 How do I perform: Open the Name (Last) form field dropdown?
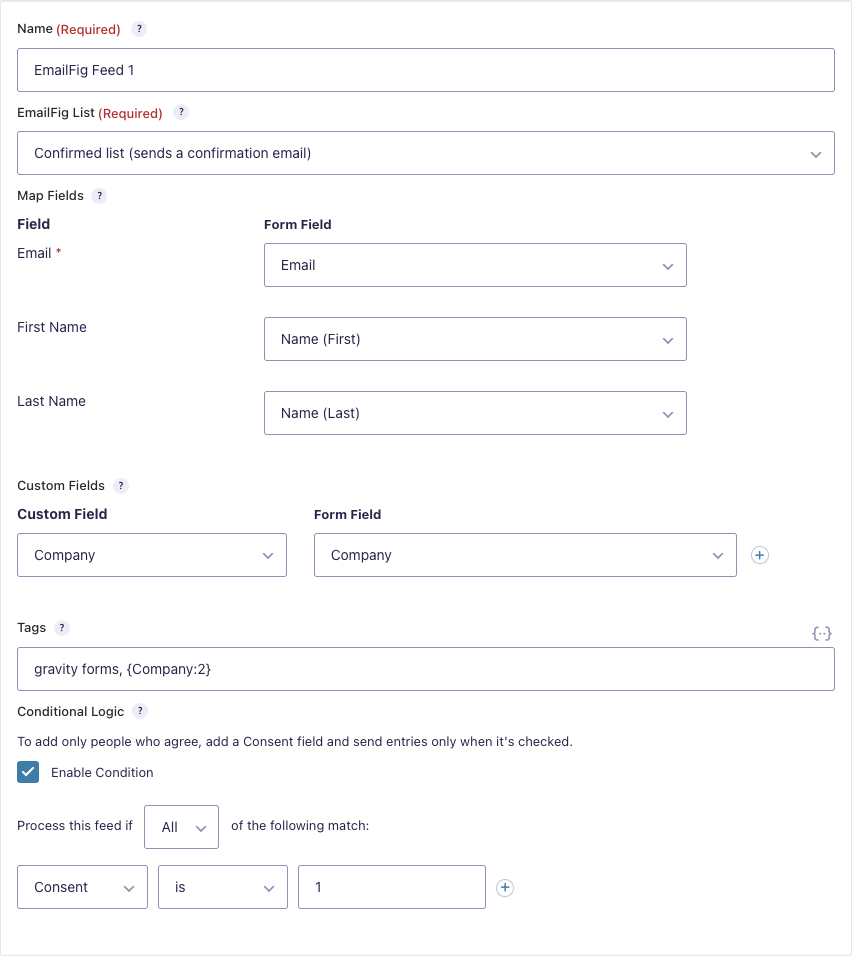475,413
